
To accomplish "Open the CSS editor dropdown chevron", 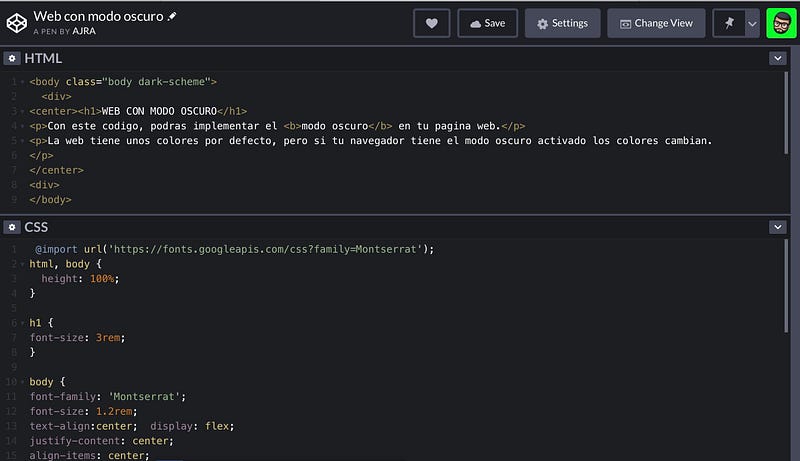I will (x=777, y=227).
